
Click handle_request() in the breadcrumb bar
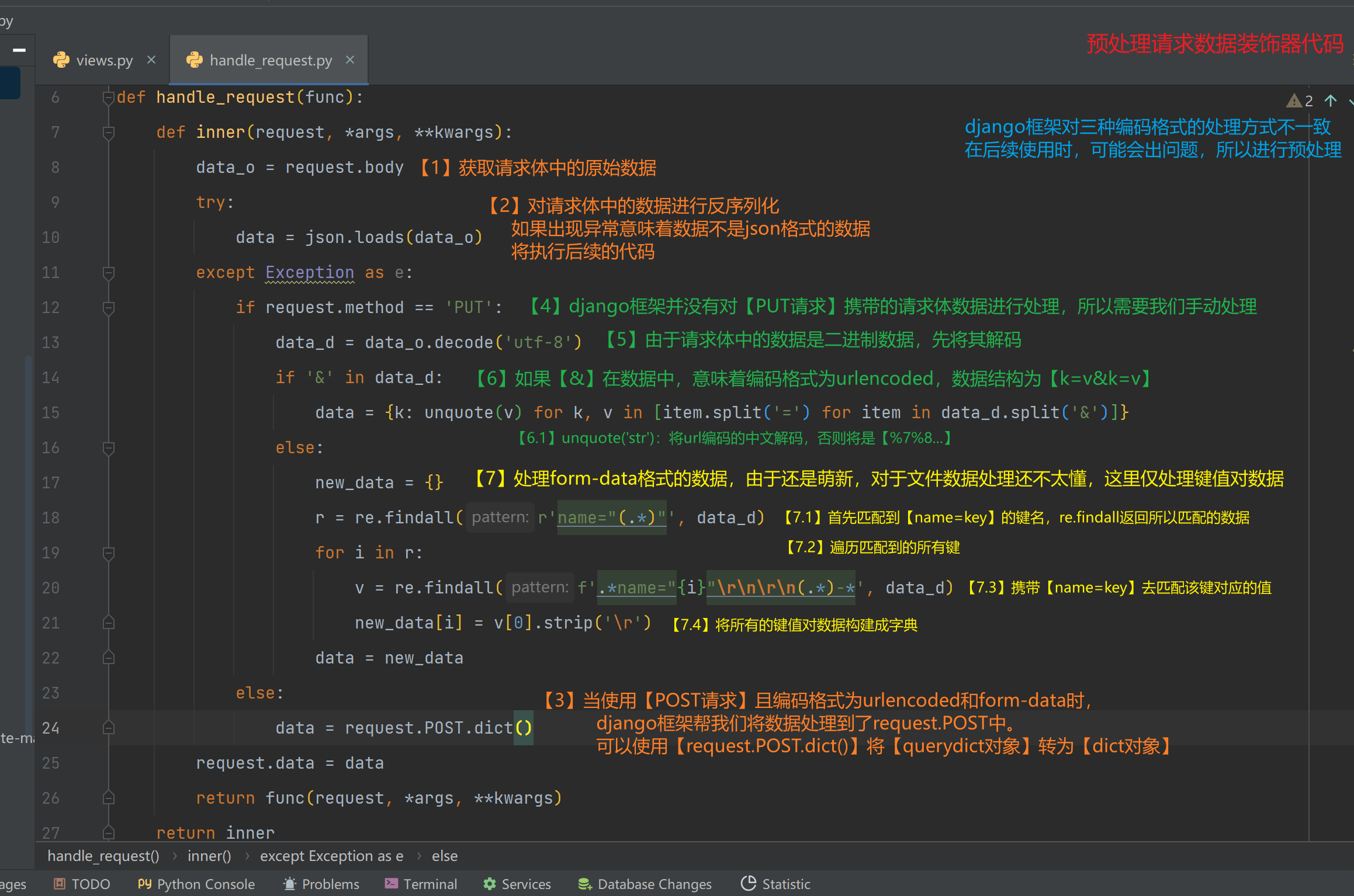(103, 856)
